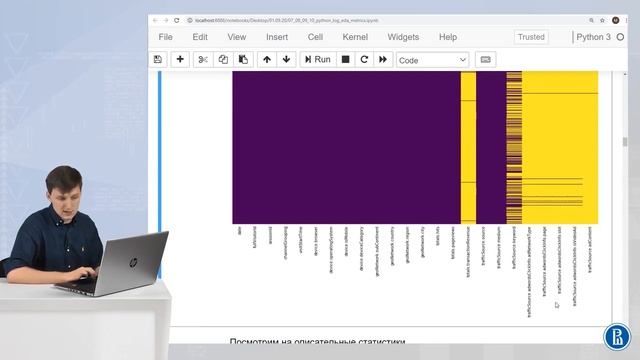The image size is (640, 360).
Task: Run the current cell
Action: (x=318, y=60)
